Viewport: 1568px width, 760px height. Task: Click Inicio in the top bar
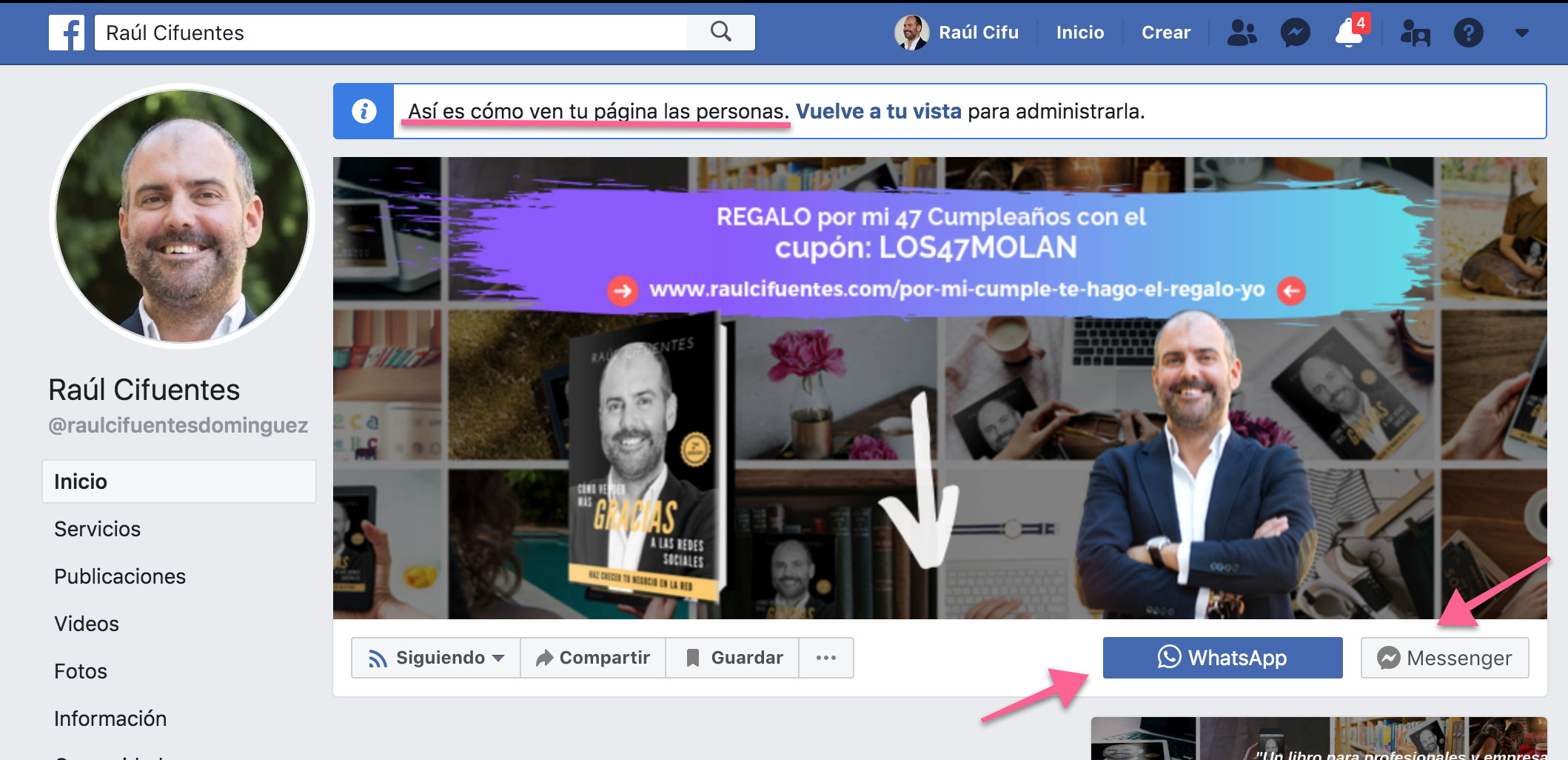1080,33
